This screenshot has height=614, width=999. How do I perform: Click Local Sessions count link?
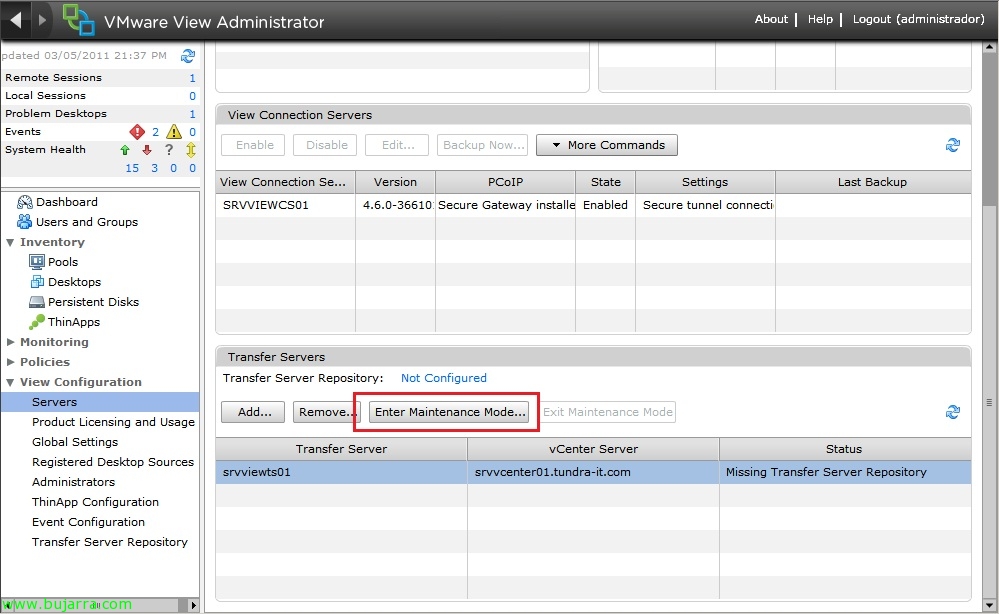pos(192,96)
